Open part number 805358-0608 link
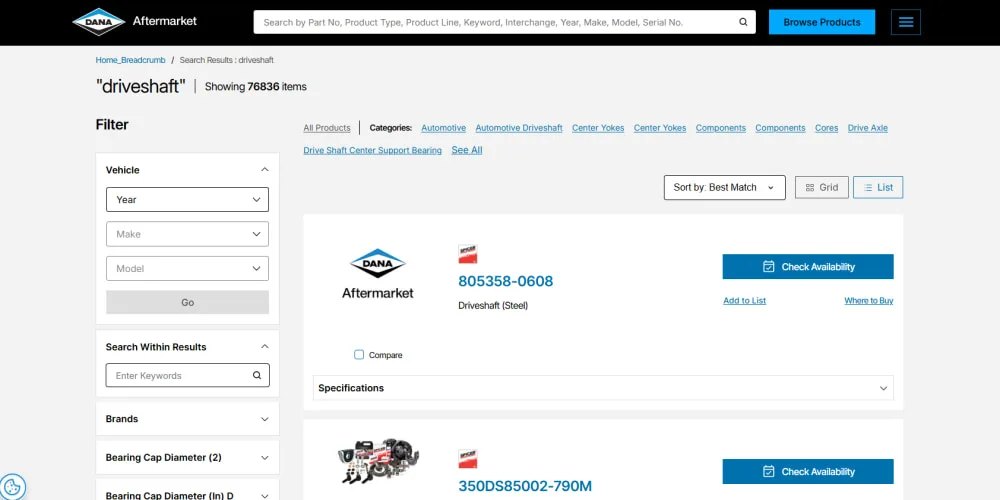This screenshot has width=1000, height=500. click(x=506, y=281)
